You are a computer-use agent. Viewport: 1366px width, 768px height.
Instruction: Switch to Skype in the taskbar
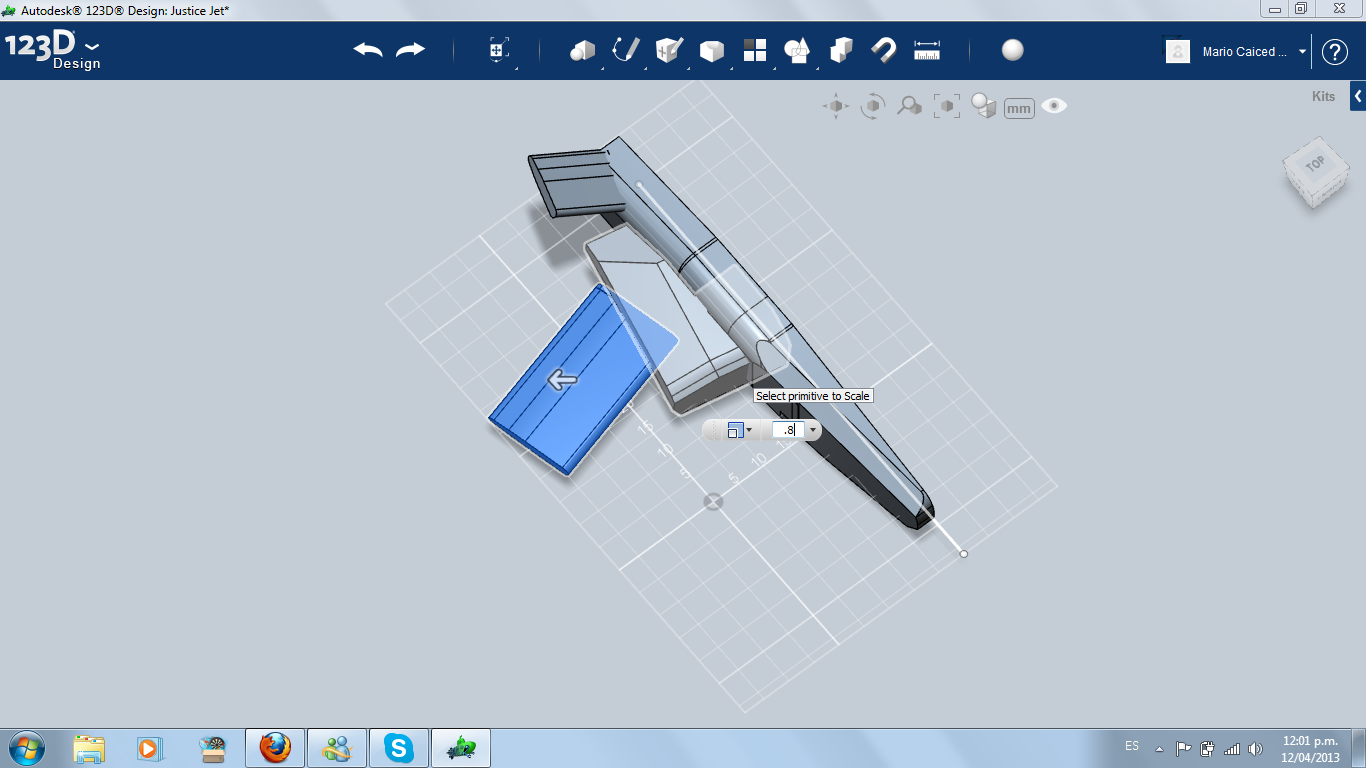(x=399, y=748)
